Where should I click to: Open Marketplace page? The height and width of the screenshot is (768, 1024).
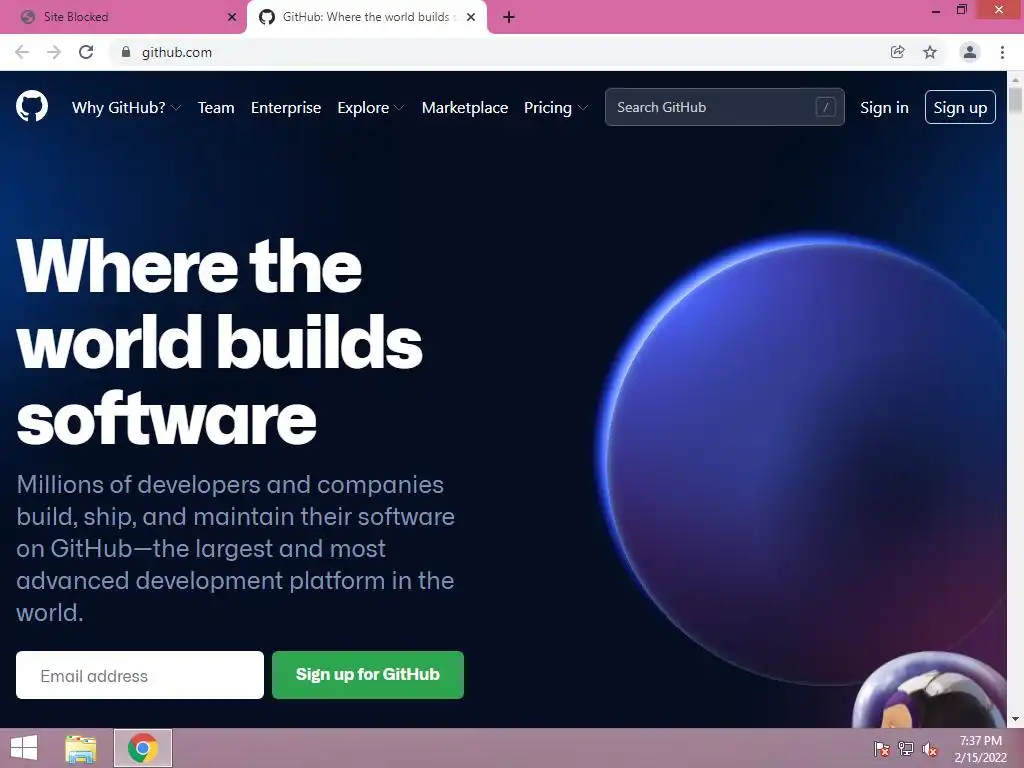[465, 108]
